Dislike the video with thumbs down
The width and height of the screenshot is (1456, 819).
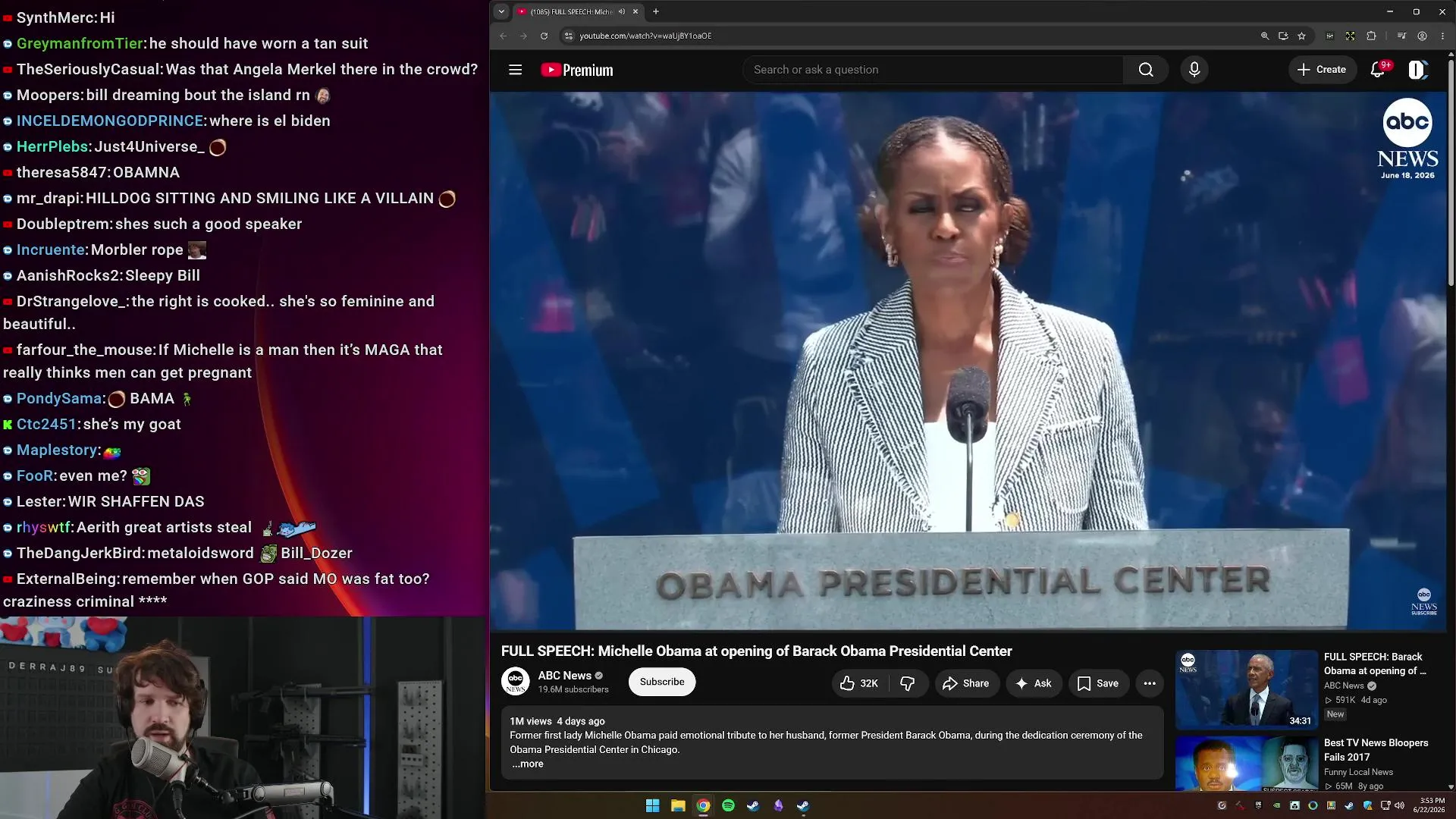pyautogui.click(x=907, y=683)
